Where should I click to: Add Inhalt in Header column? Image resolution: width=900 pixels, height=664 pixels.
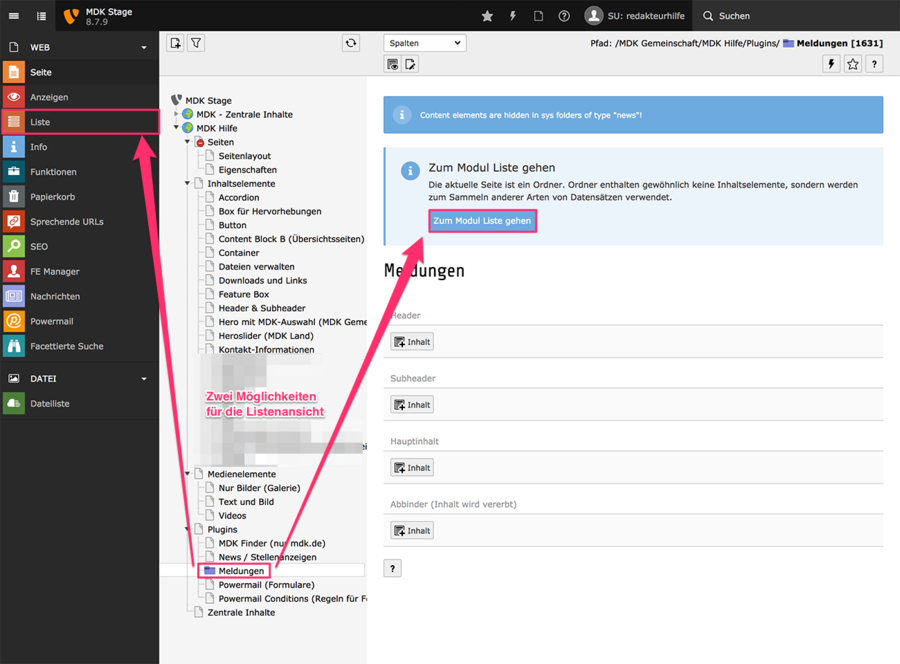412,342
